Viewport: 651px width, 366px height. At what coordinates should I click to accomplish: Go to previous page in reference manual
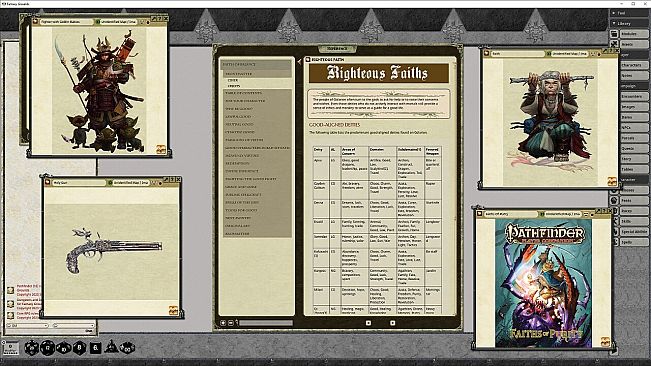click(368, 323)
